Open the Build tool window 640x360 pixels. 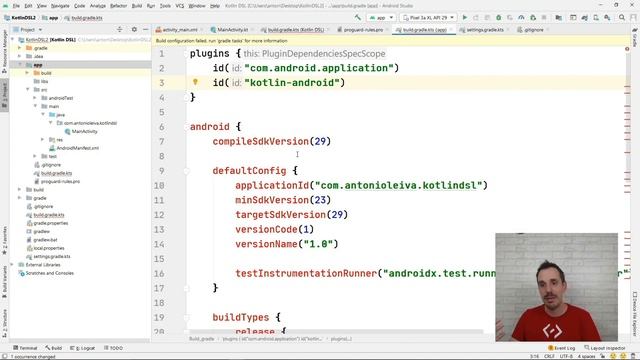53,348
